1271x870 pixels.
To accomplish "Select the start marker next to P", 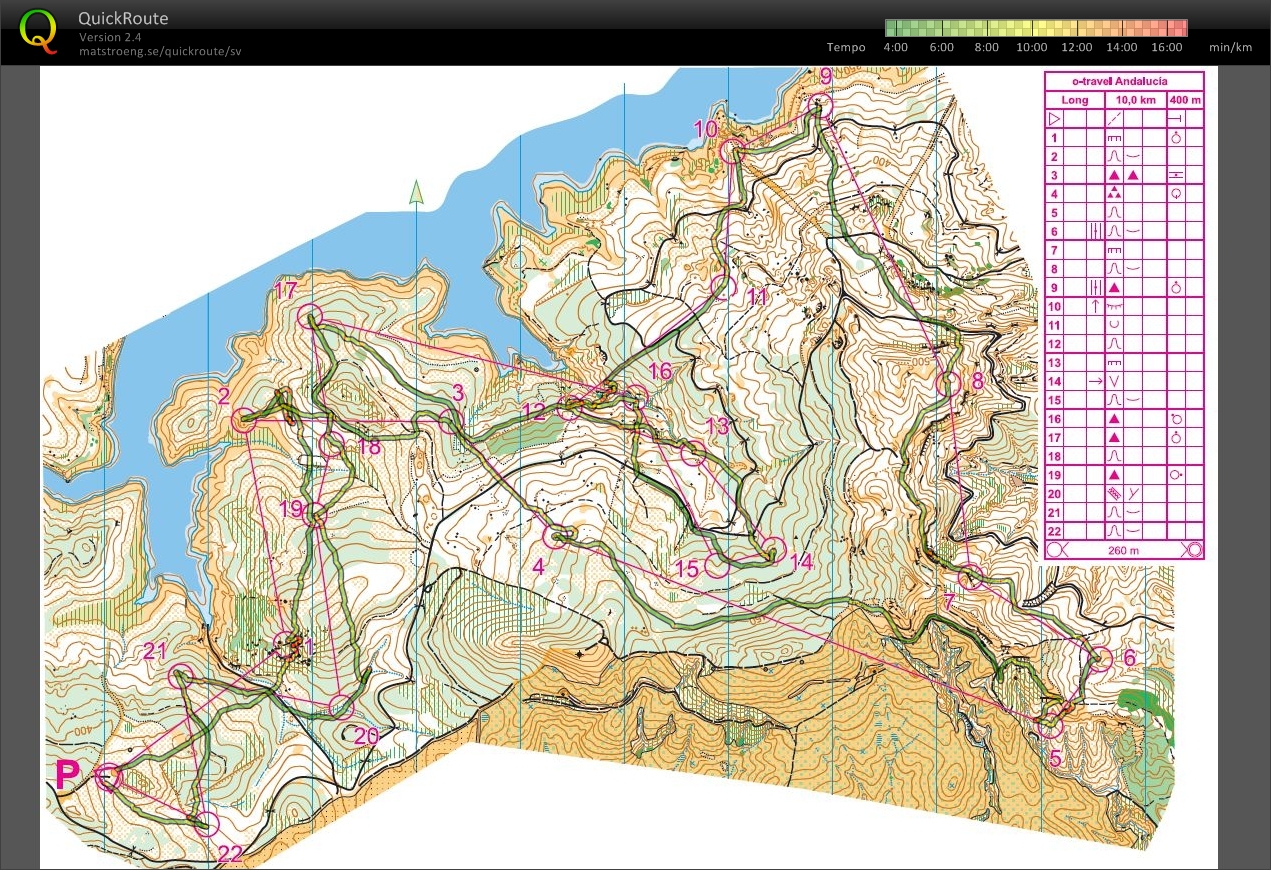I will pos(108,777).
